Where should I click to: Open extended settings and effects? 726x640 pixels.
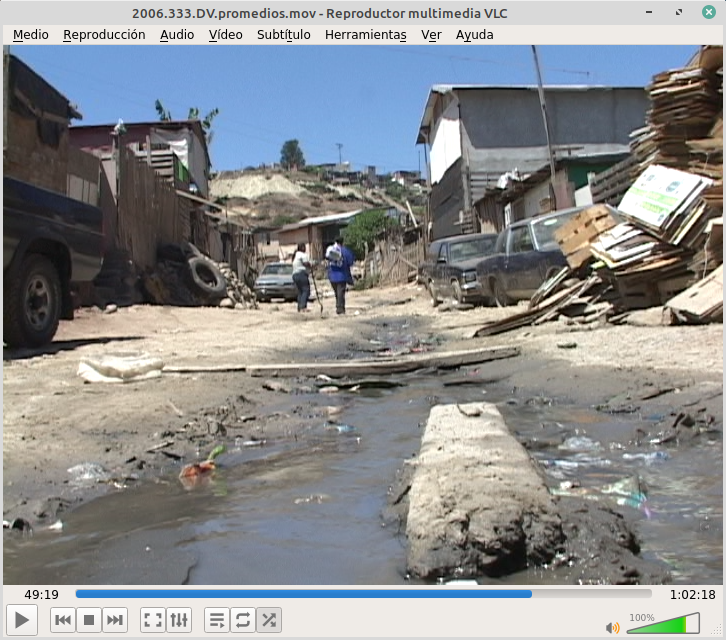(x=179, y=620)
